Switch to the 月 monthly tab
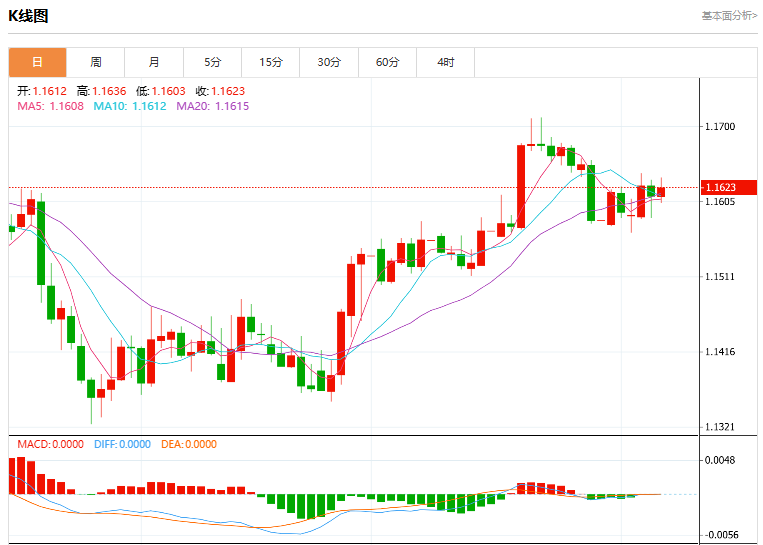This screenshot has height=545, width=763. (154, 62)
